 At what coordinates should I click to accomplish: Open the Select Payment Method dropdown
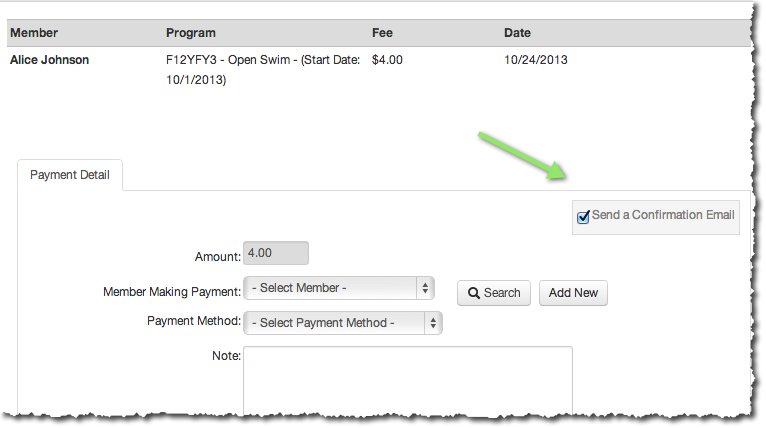coord(342,323)
